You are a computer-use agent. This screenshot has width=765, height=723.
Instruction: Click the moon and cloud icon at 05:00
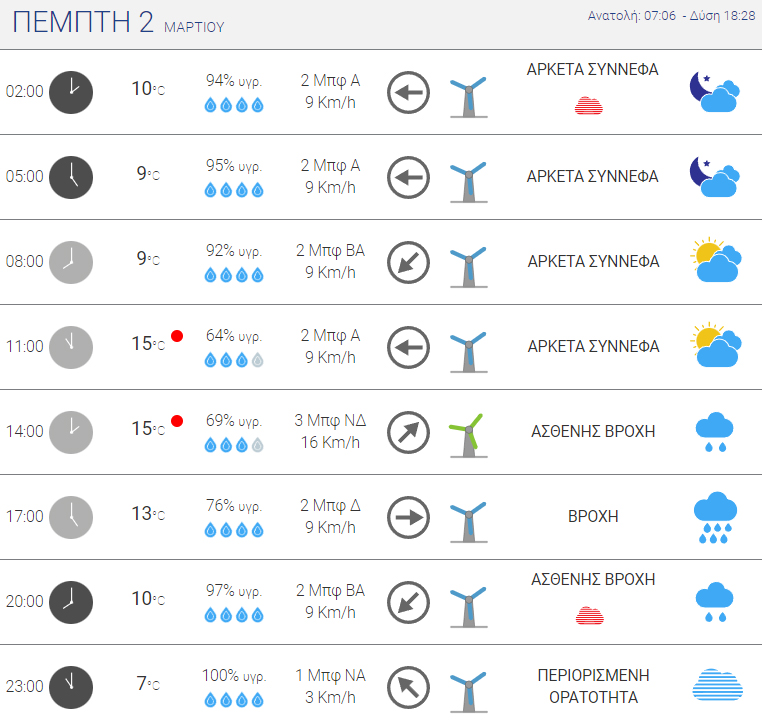715,177
